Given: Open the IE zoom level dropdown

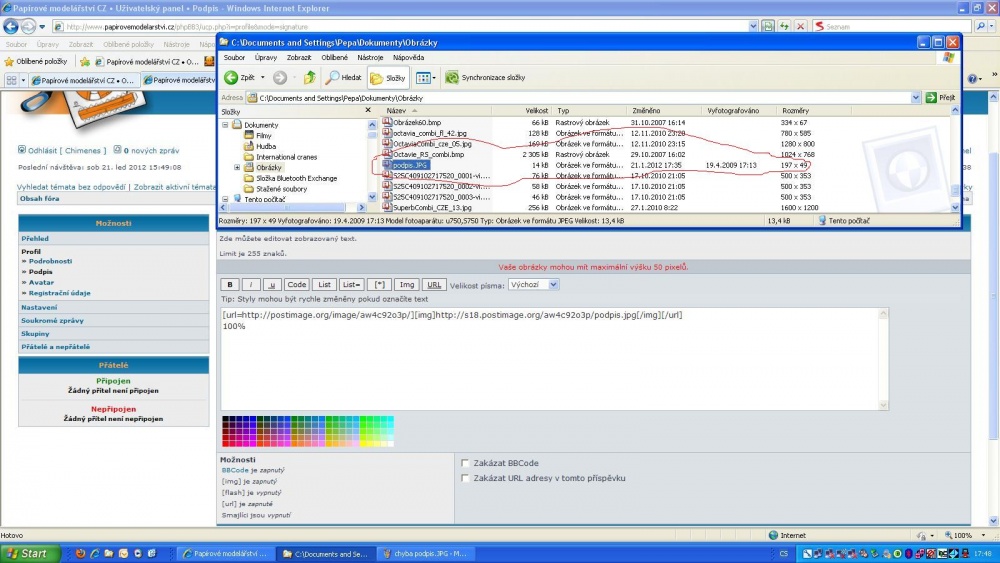Looking at the screenshot, I should [983, 536].
